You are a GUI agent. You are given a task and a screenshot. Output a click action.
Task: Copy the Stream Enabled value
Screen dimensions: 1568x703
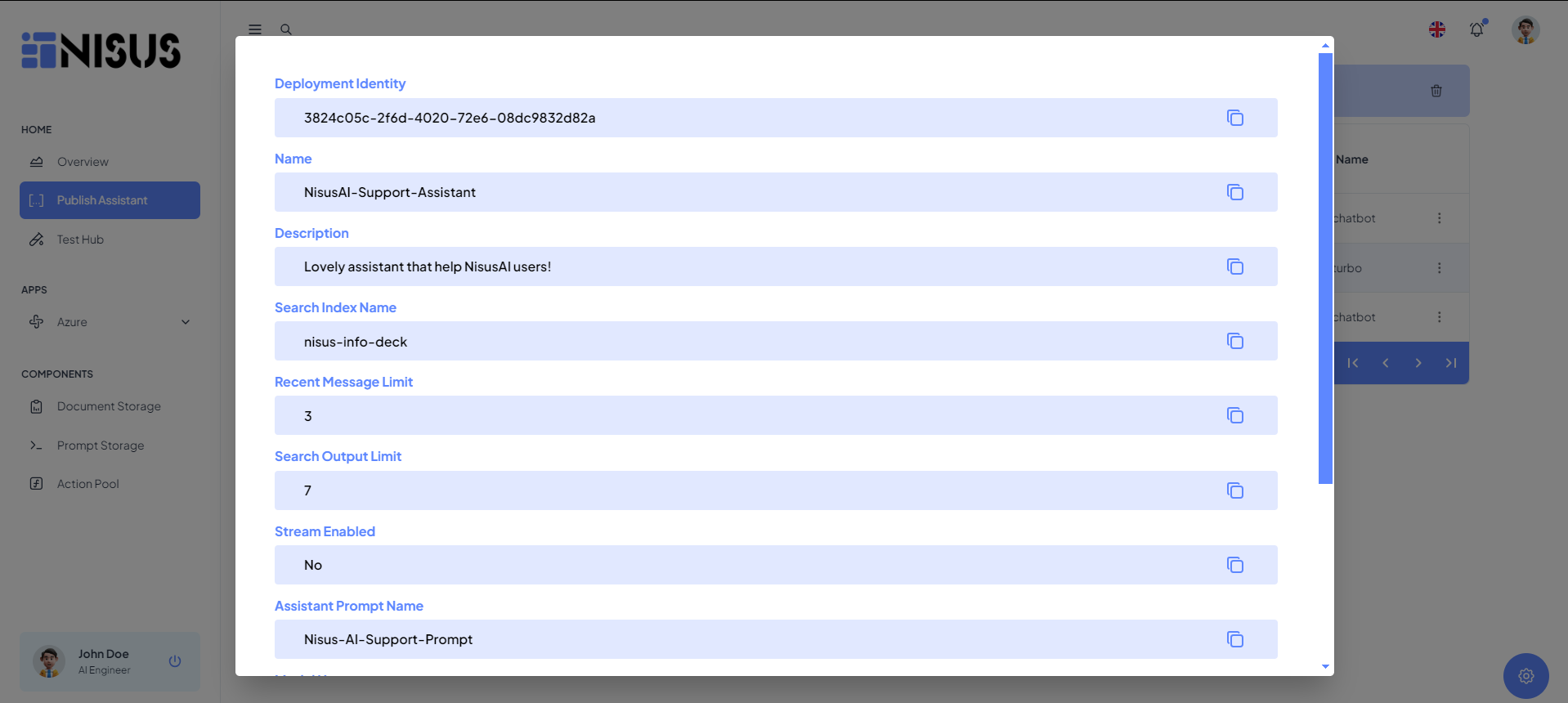click(1234, 565)
